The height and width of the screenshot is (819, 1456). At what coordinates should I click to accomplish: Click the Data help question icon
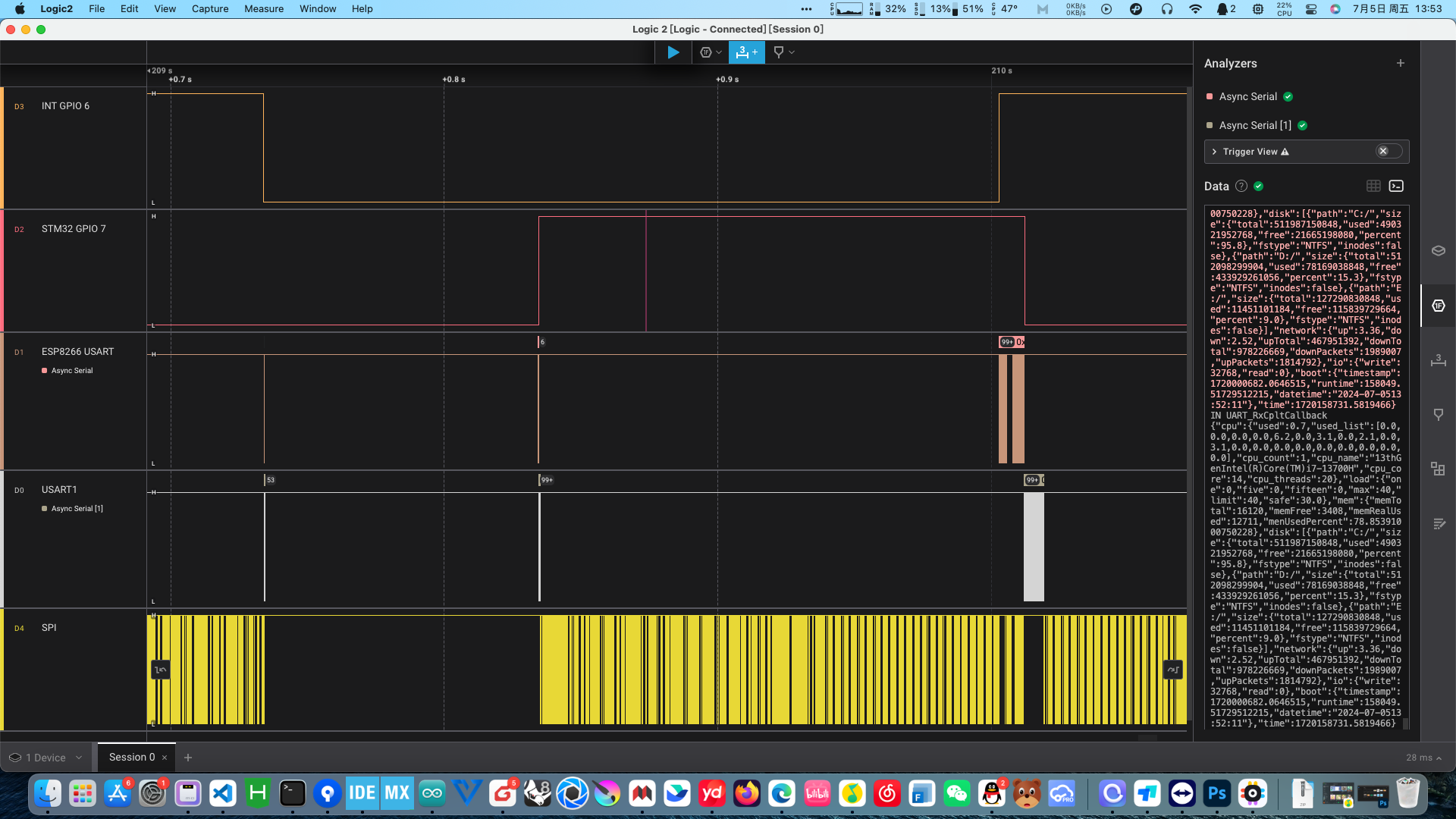point(1241,186)
